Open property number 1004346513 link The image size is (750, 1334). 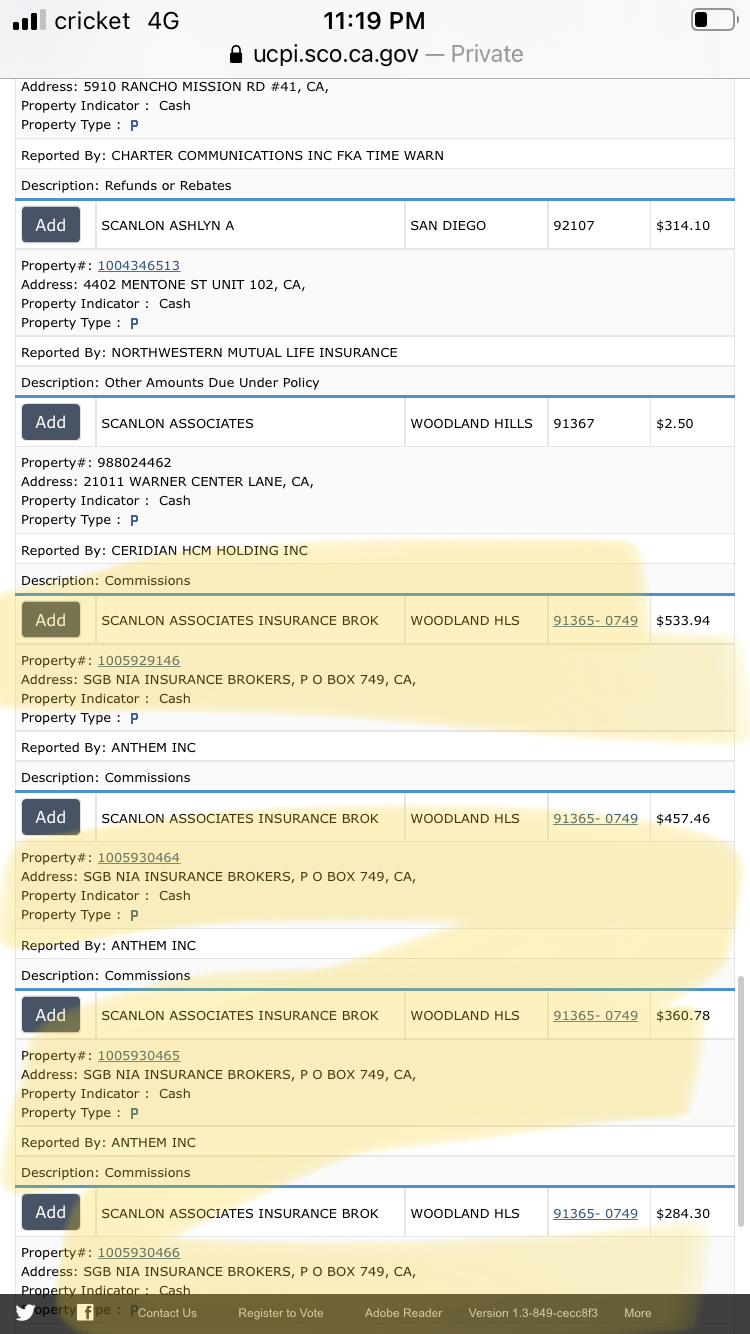pos(138,265)
